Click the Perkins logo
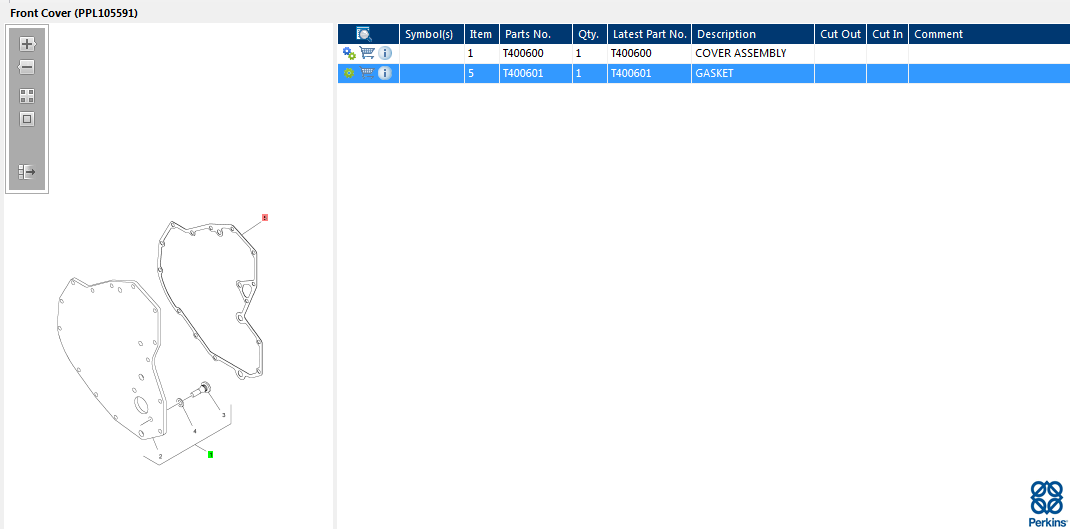Screen dimensions: 1070x529 [1047, 503]
